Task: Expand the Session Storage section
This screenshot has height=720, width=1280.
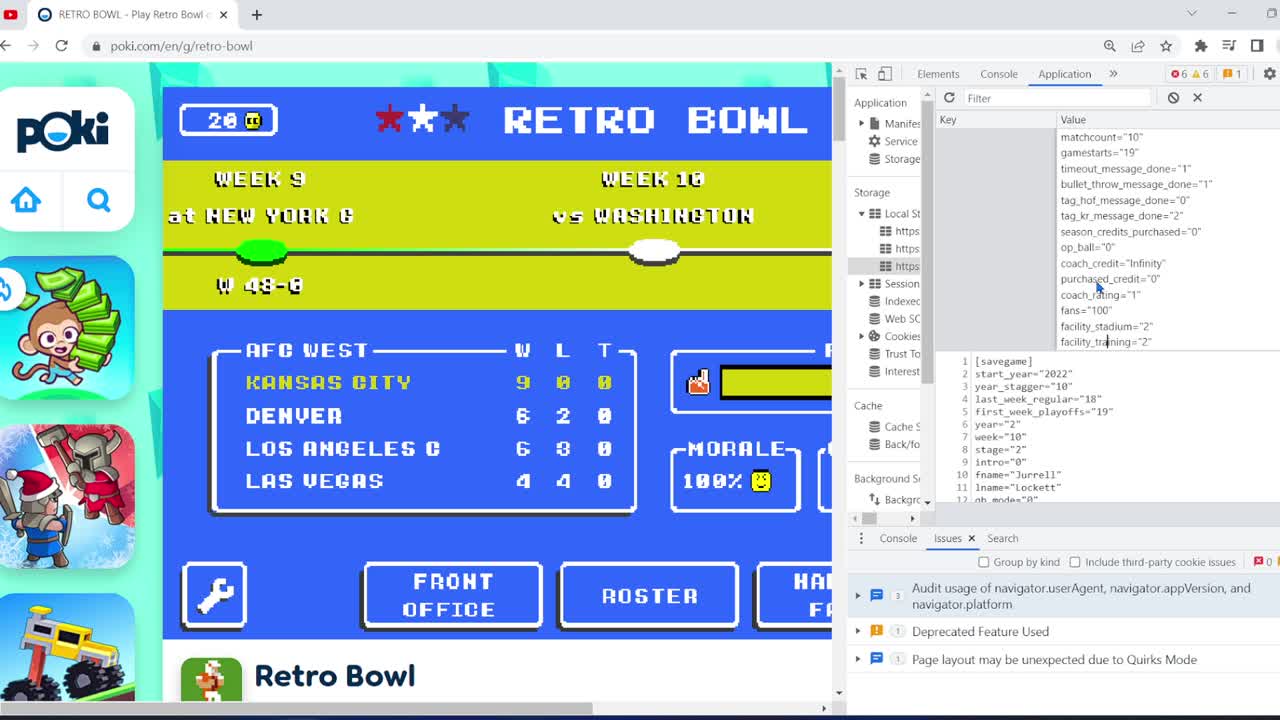Action: 861,283
